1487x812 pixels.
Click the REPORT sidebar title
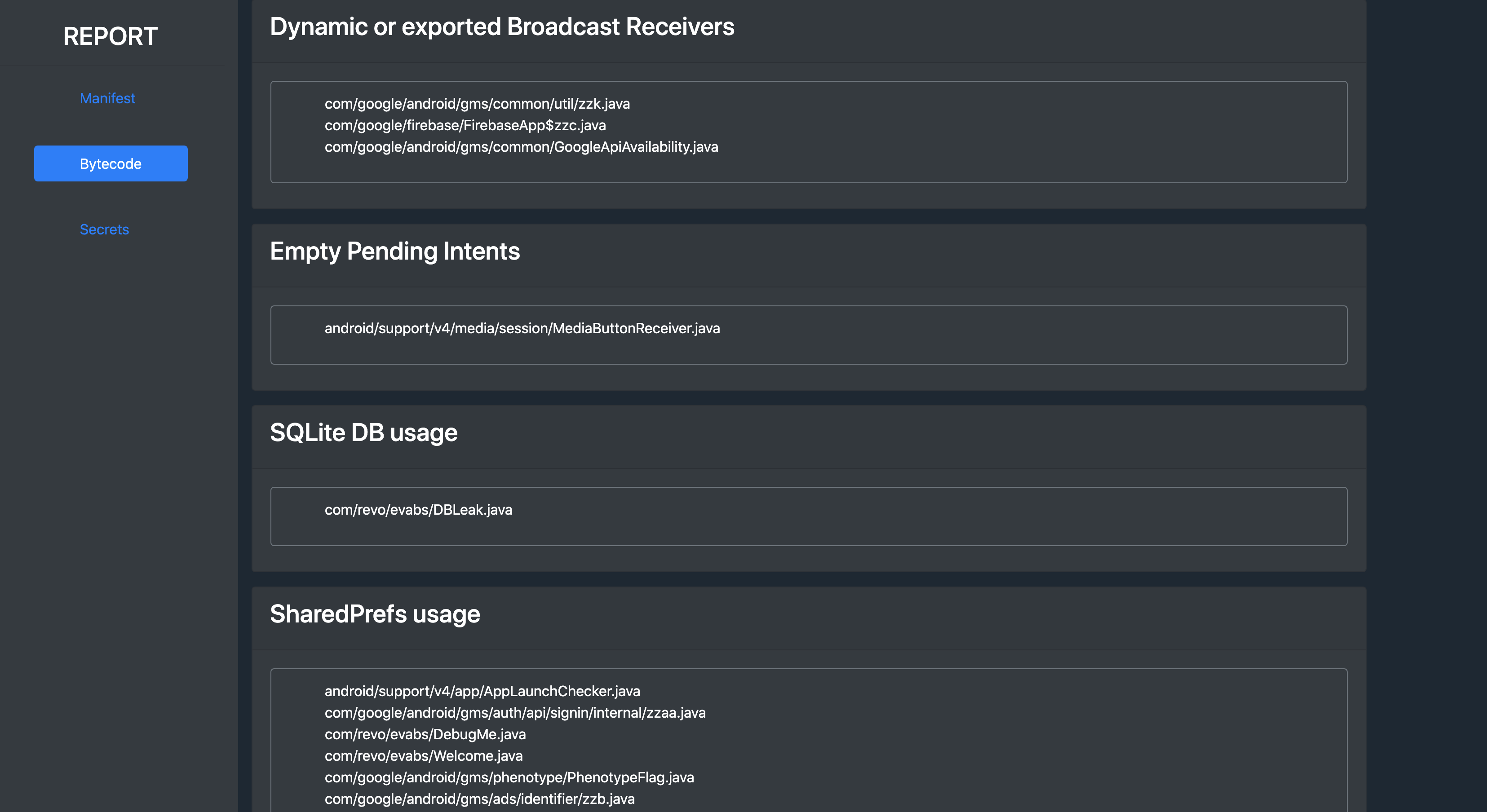pyautogui.click(x=110, y=36)
